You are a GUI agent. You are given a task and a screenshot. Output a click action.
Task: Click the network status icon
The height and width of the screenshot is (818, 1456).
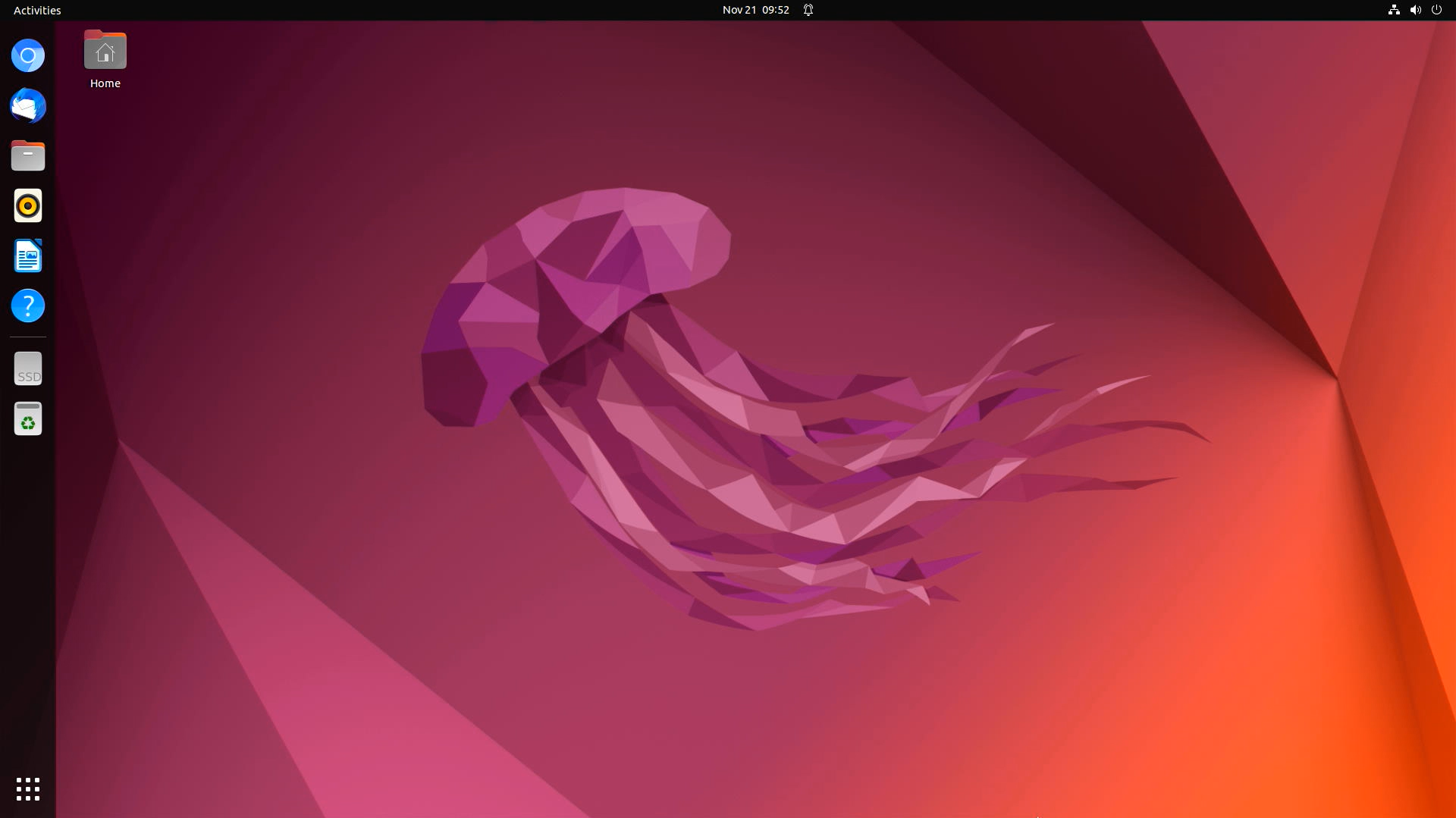pyautogui.click(x=1394, y=10)
